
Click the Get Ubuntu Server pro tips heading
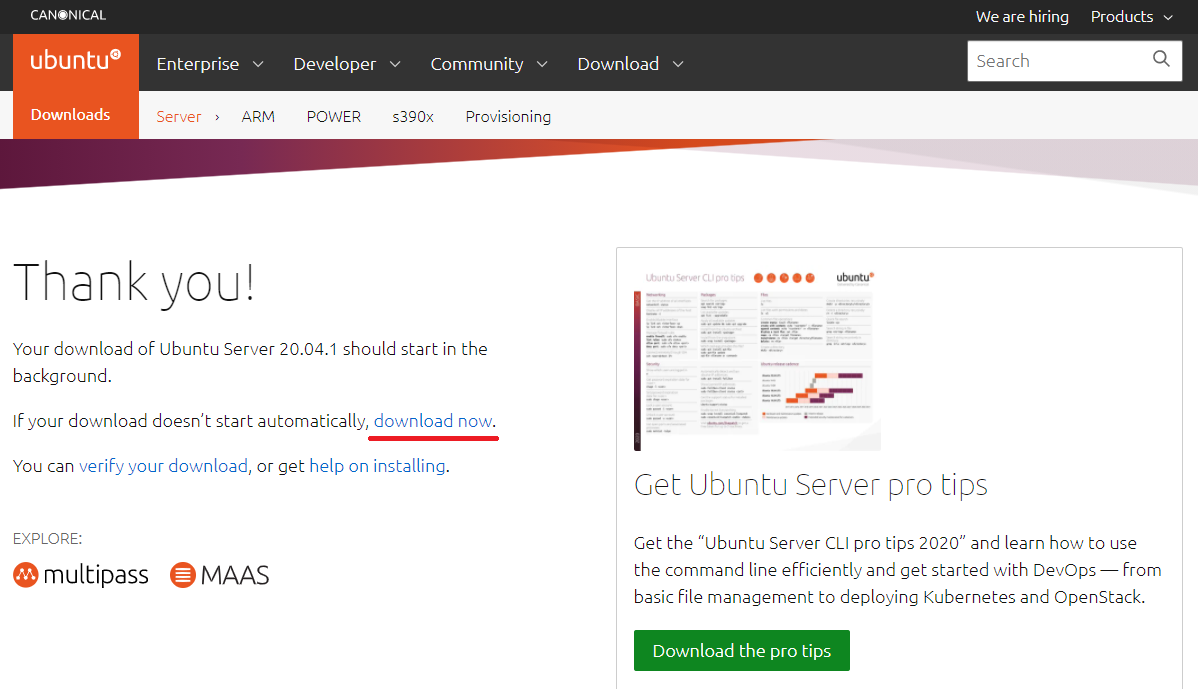click(x=811, y=485)
